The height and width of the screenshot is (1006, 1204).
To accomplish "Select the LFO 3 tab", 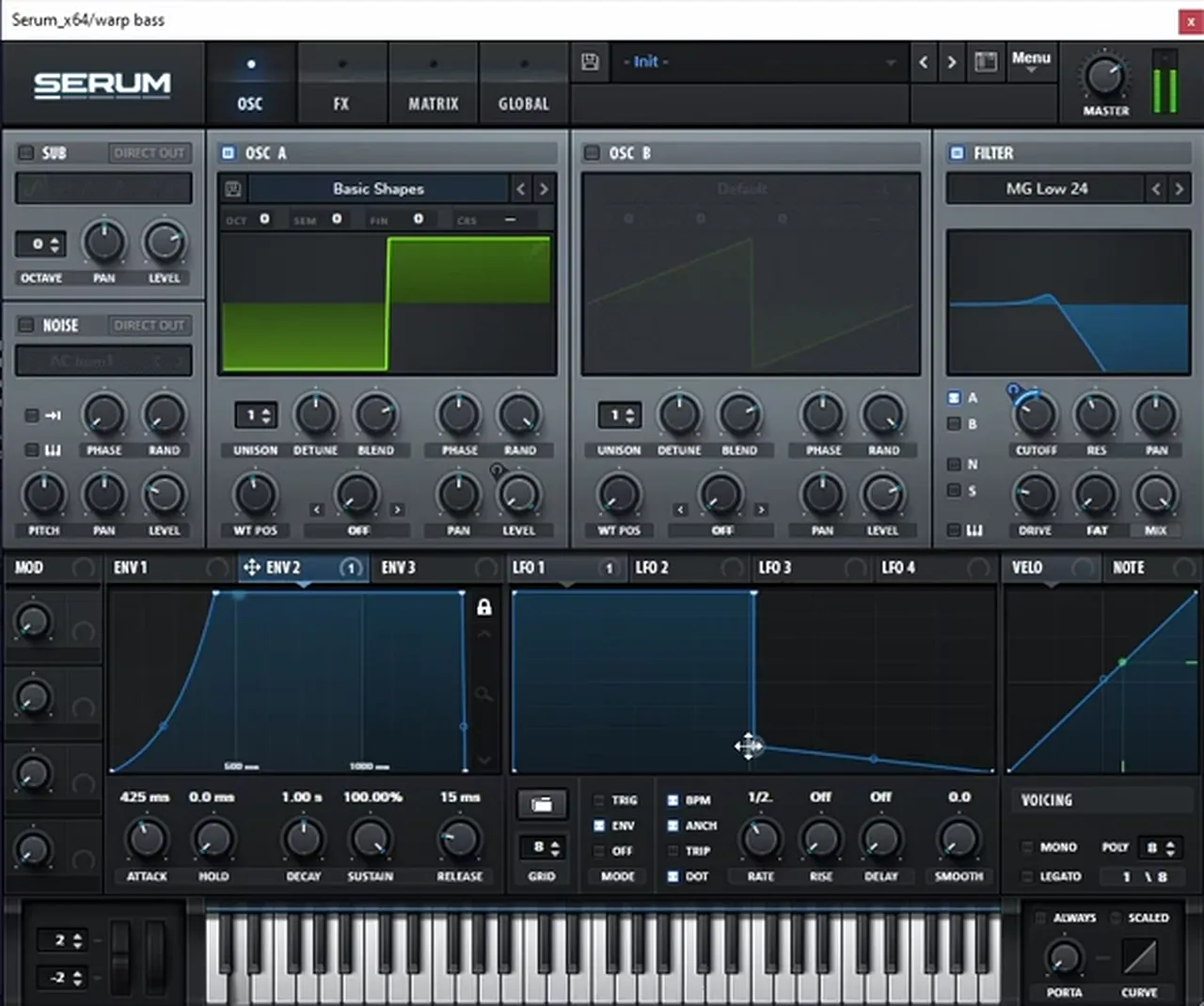I will tap(775, 568).
